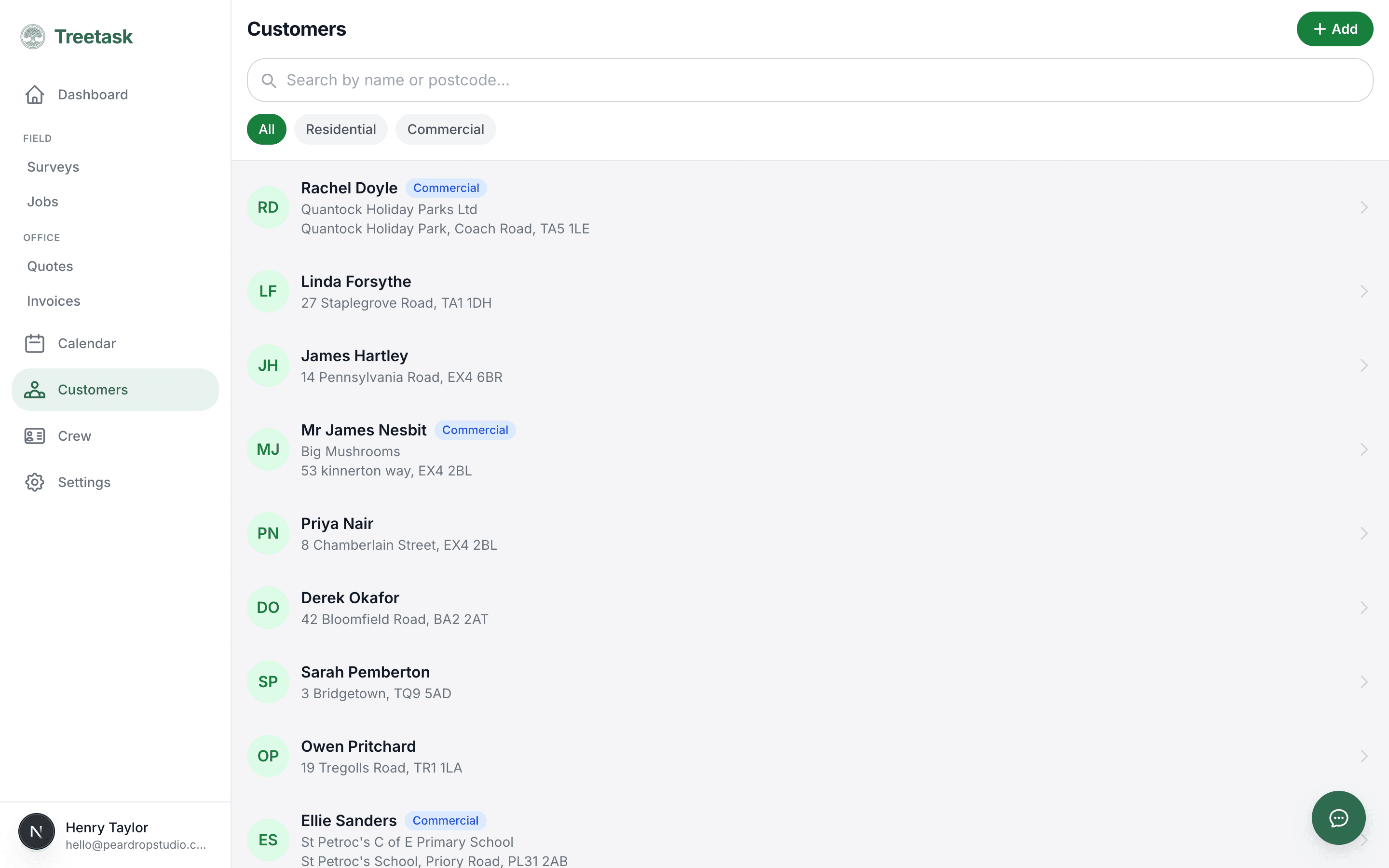Click 8 Chamberlain Street, EX4 2BL
The height and width of the screenshot is (868, 1389).
coord(399,545)
